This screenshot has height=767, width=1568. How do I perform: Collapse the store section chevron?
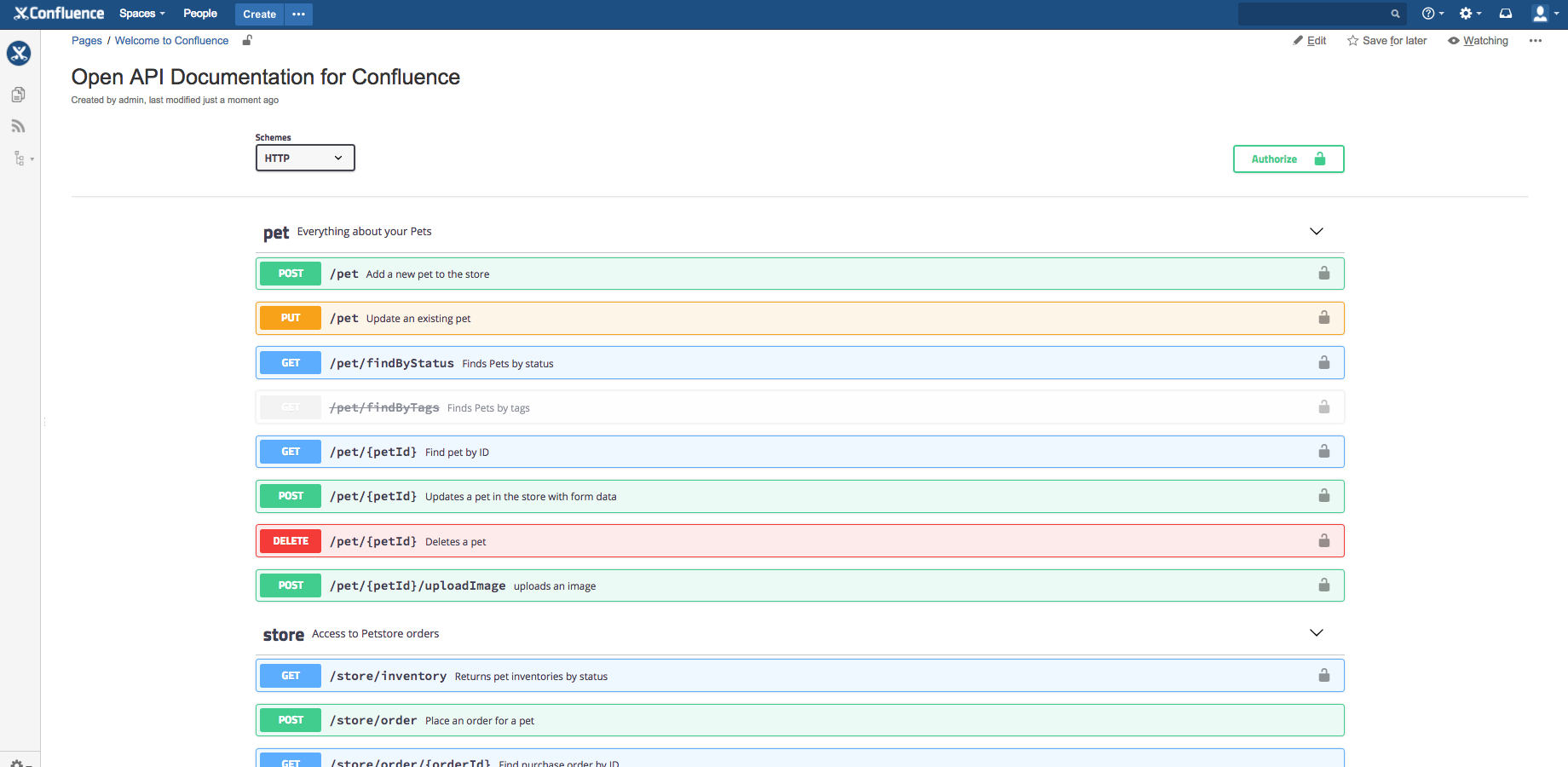pos(1316,633)
